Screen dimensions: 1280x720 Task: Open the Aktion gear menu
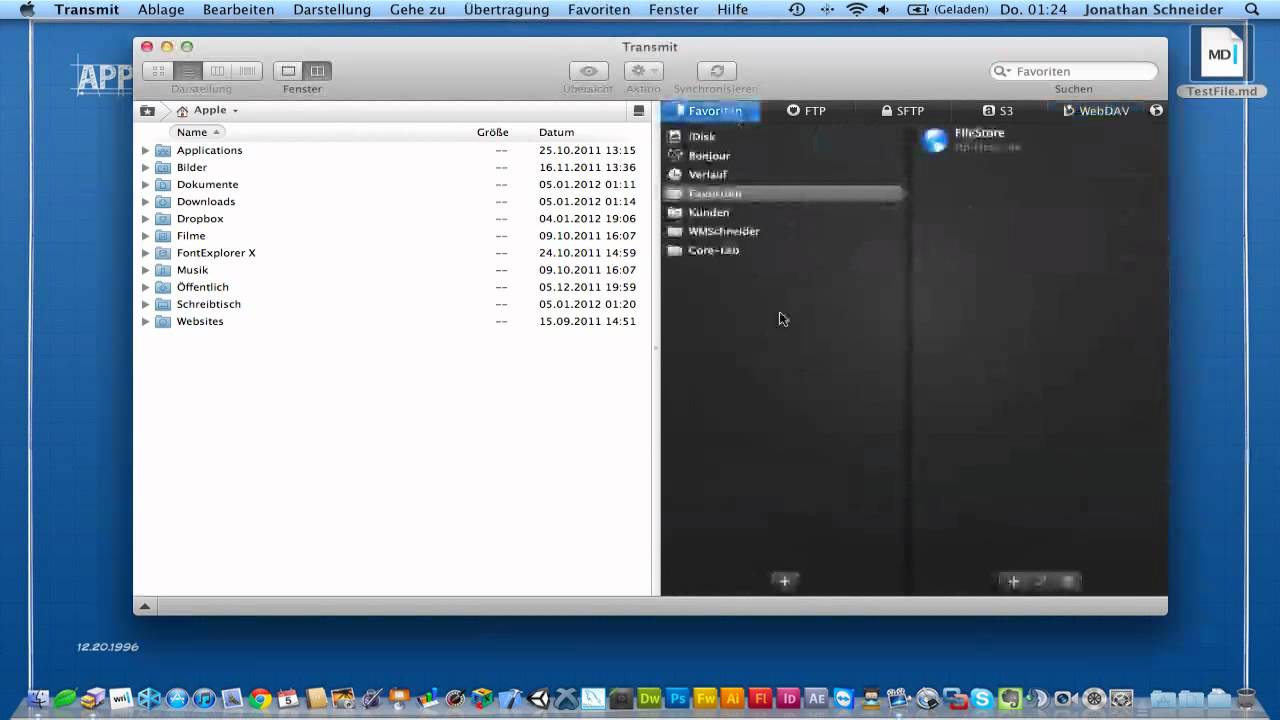tap(643, 71)
